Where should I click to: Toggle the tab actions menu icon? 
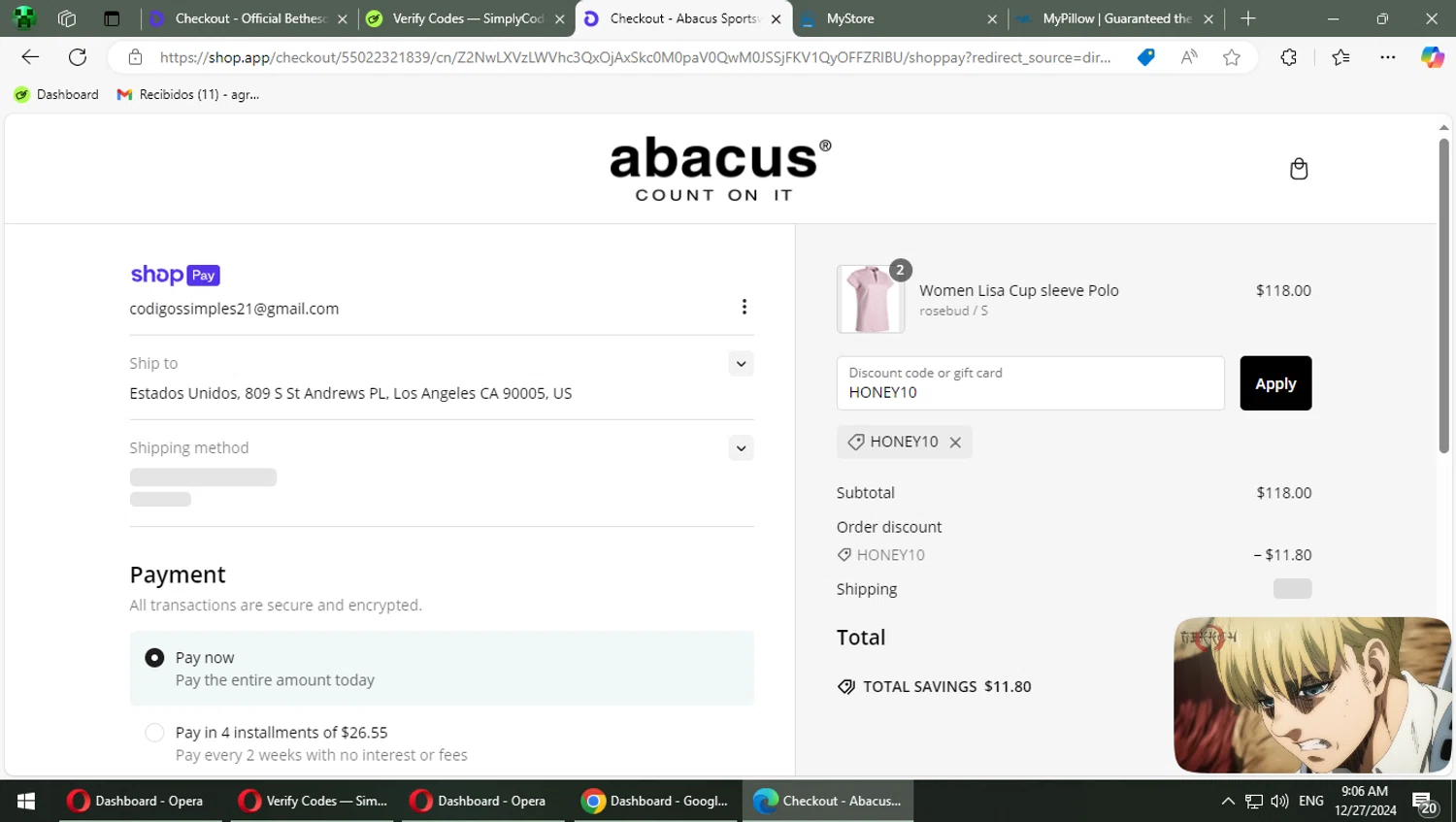coord(112,18)
